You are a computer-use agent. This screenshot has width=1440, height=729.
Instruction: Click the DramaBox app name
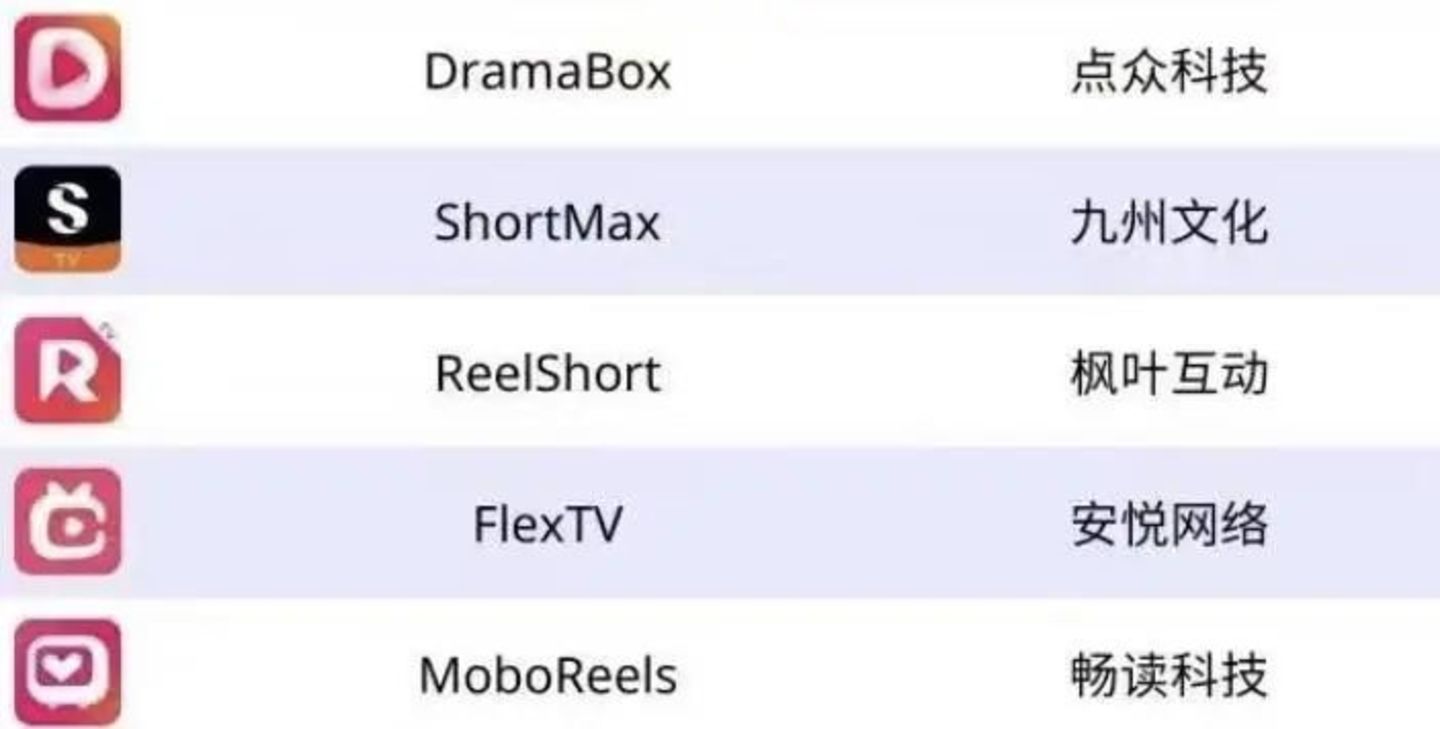(x=547, y=72)
